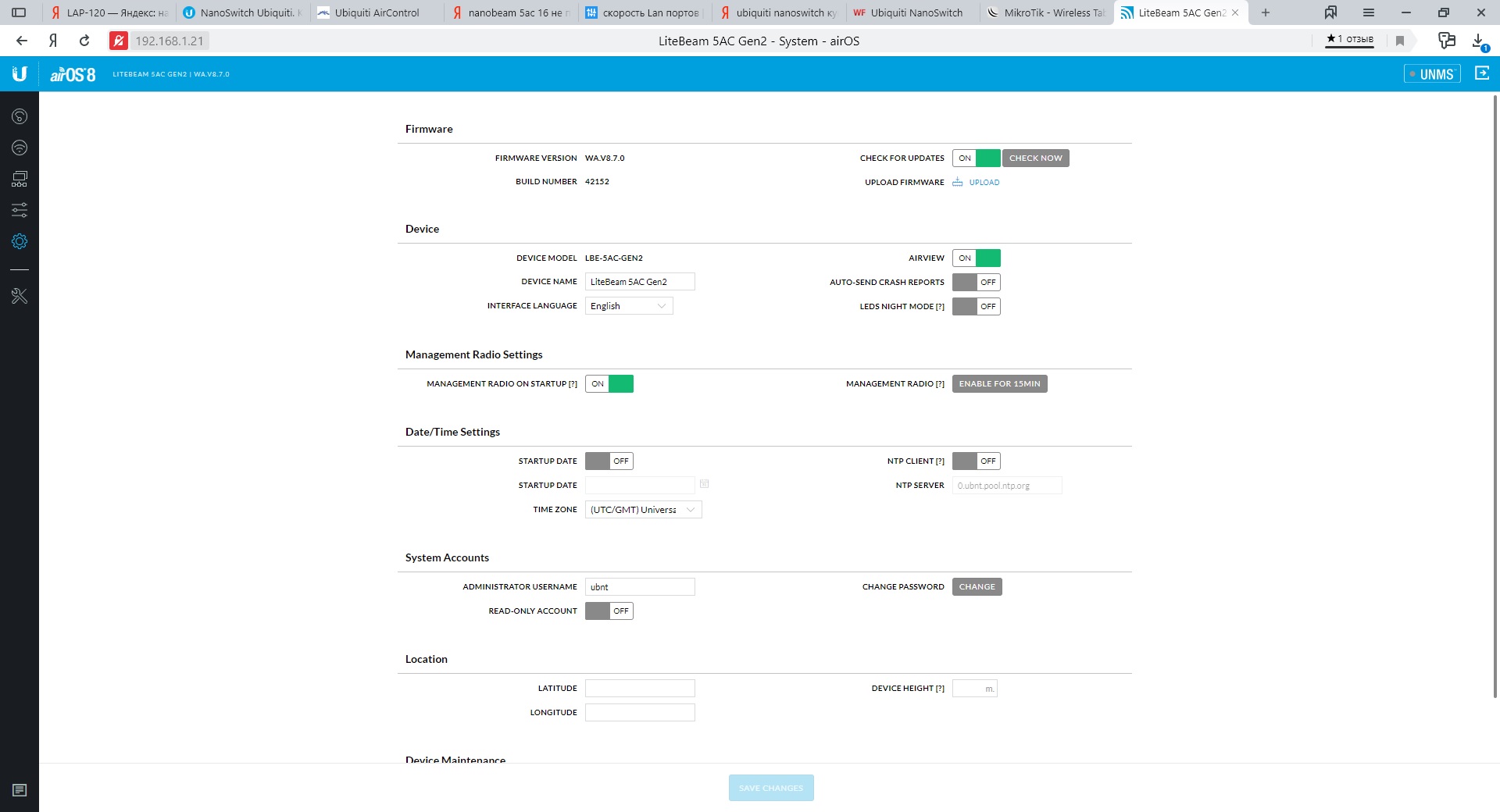Toggle Management Radio On Startup switch
Viewport: 1500px width, 812px height.
coord(609,384)
